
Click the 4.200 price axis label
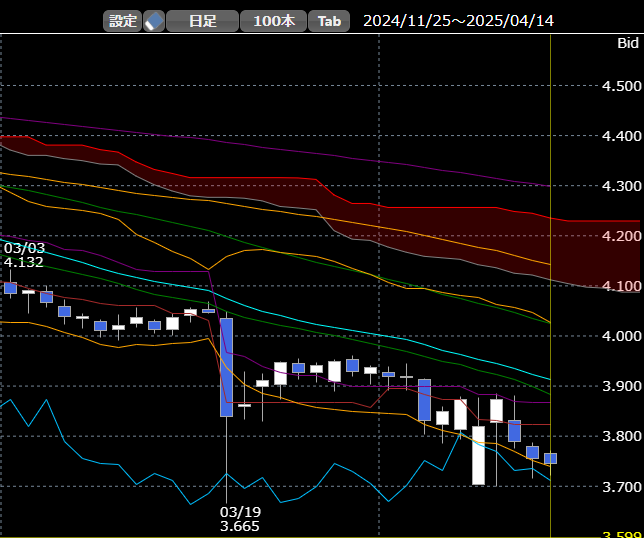point(621,236)
